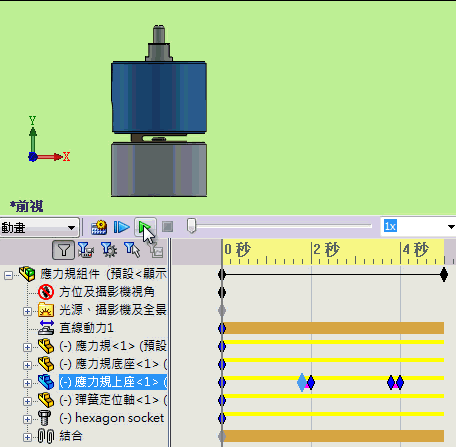Select the 結合 tree row text

click(71, 436)
